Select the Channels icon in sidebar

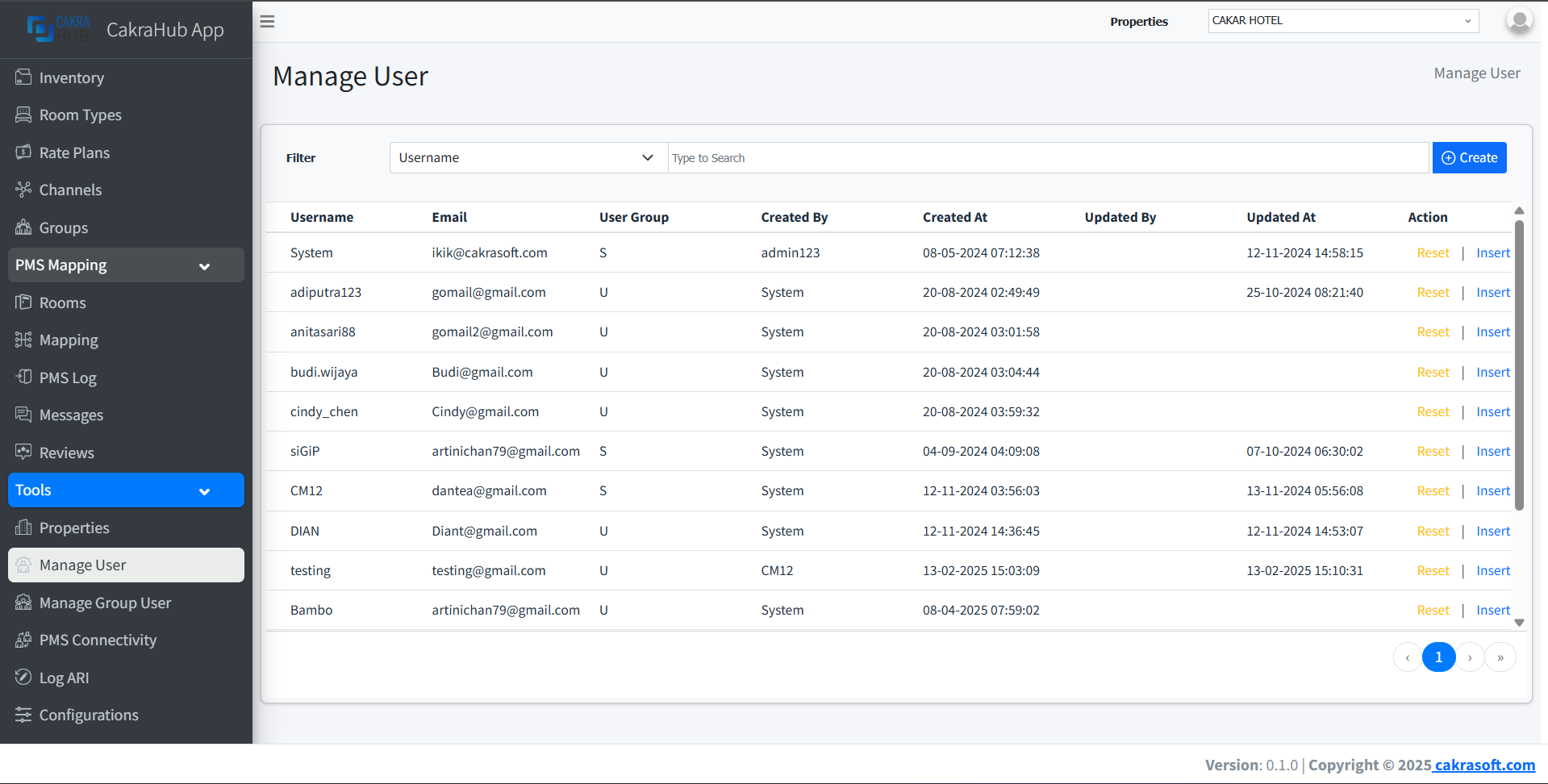24,190
